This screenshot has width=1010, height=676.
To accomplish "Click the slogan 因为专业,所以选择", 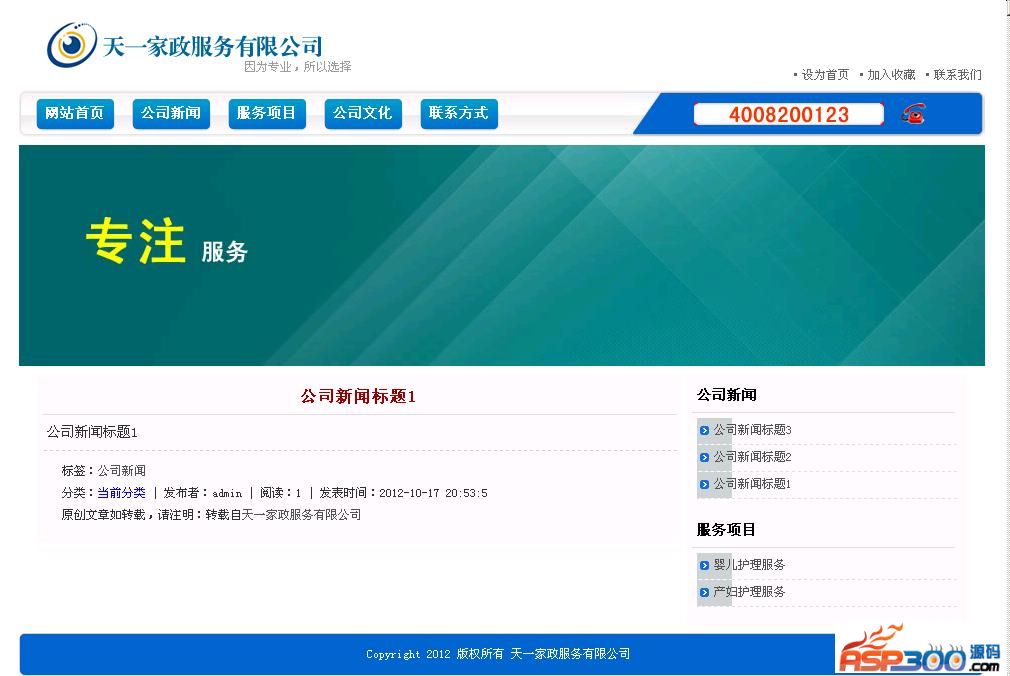I will pos(298,66).
